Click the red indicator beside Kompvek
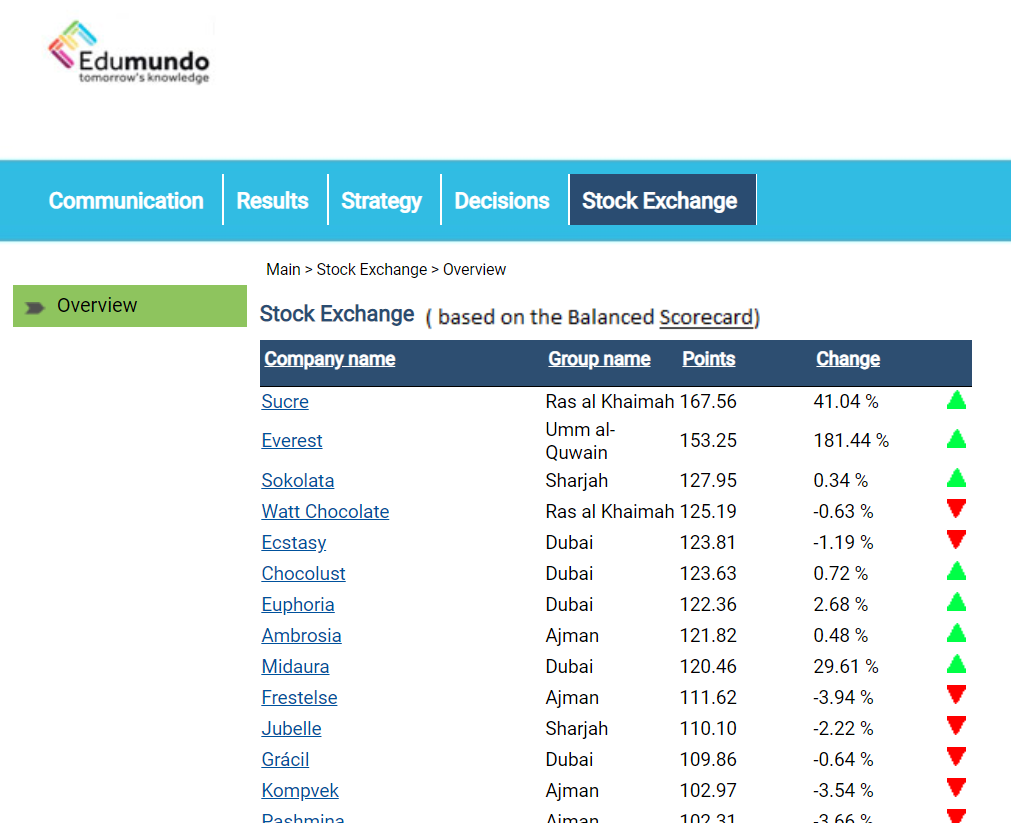 pos(956,788)
